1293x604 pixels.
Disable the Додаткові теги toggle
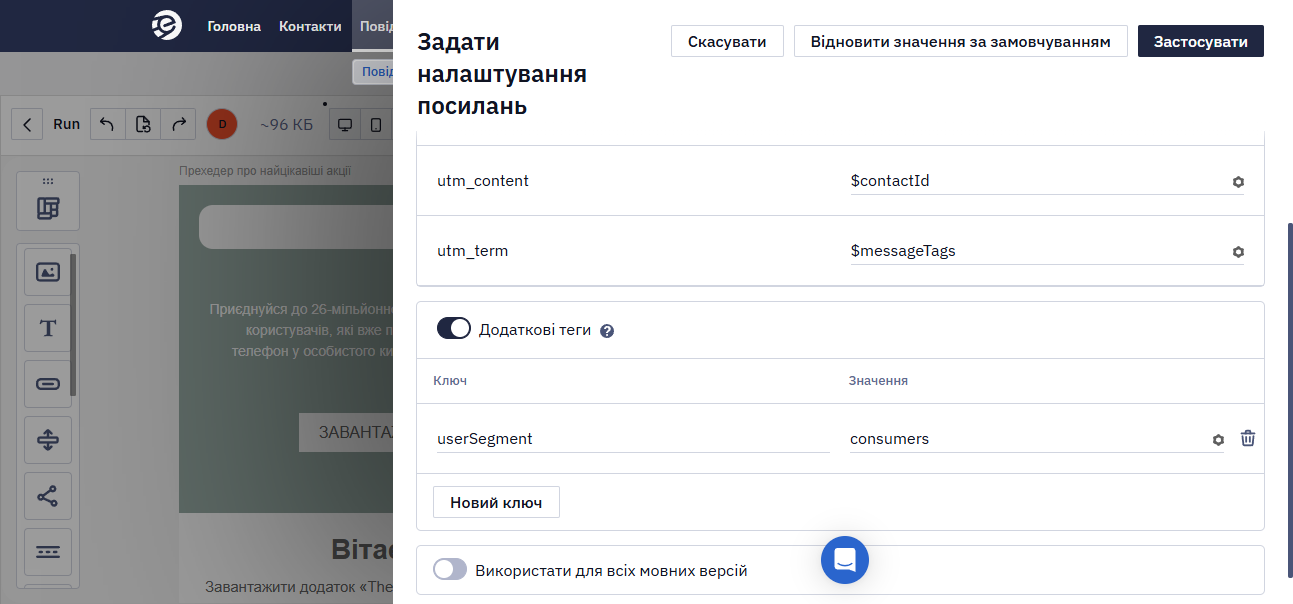click(454, 328)
